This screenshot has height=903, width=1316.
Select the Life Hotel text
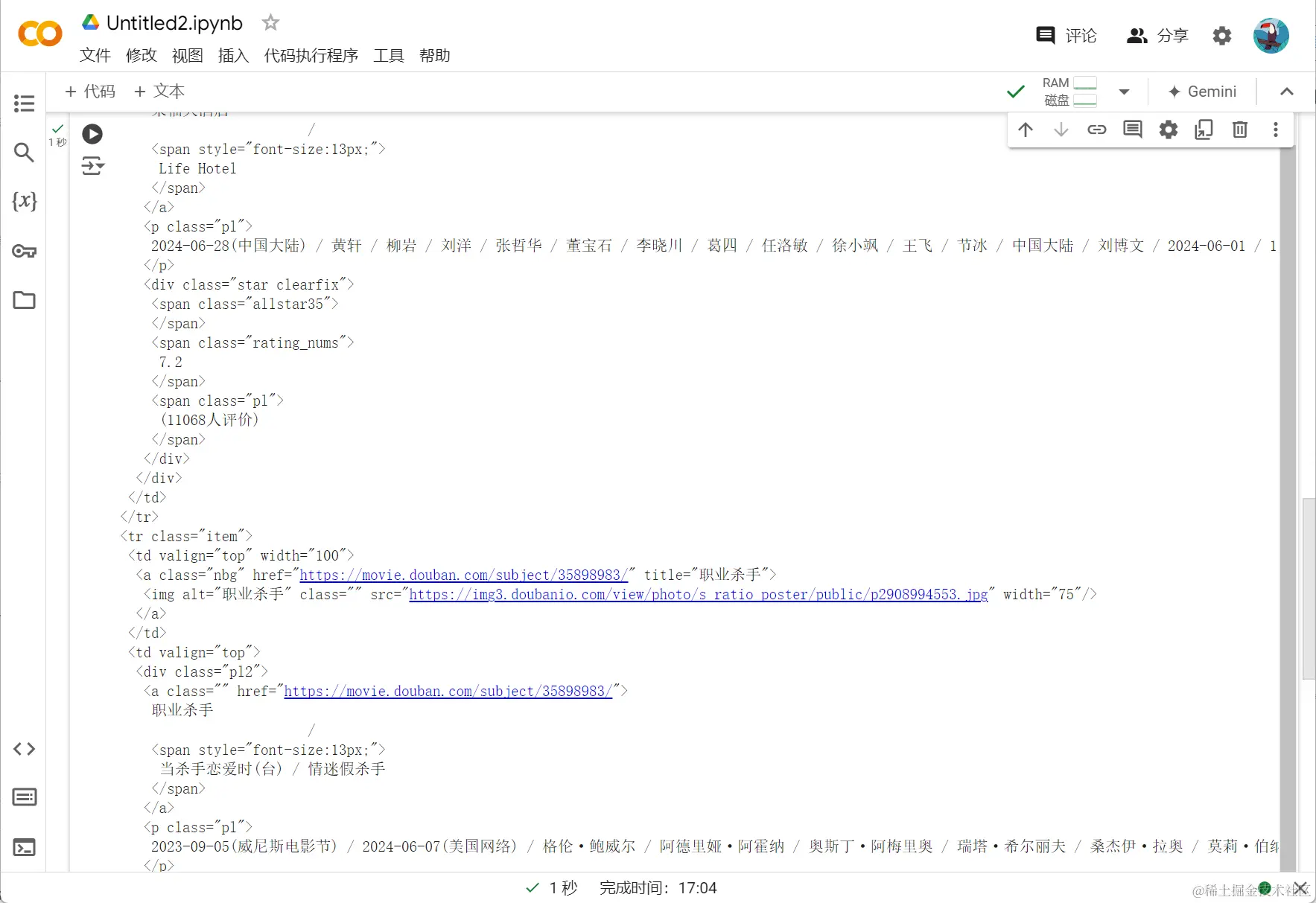(197, 169)
